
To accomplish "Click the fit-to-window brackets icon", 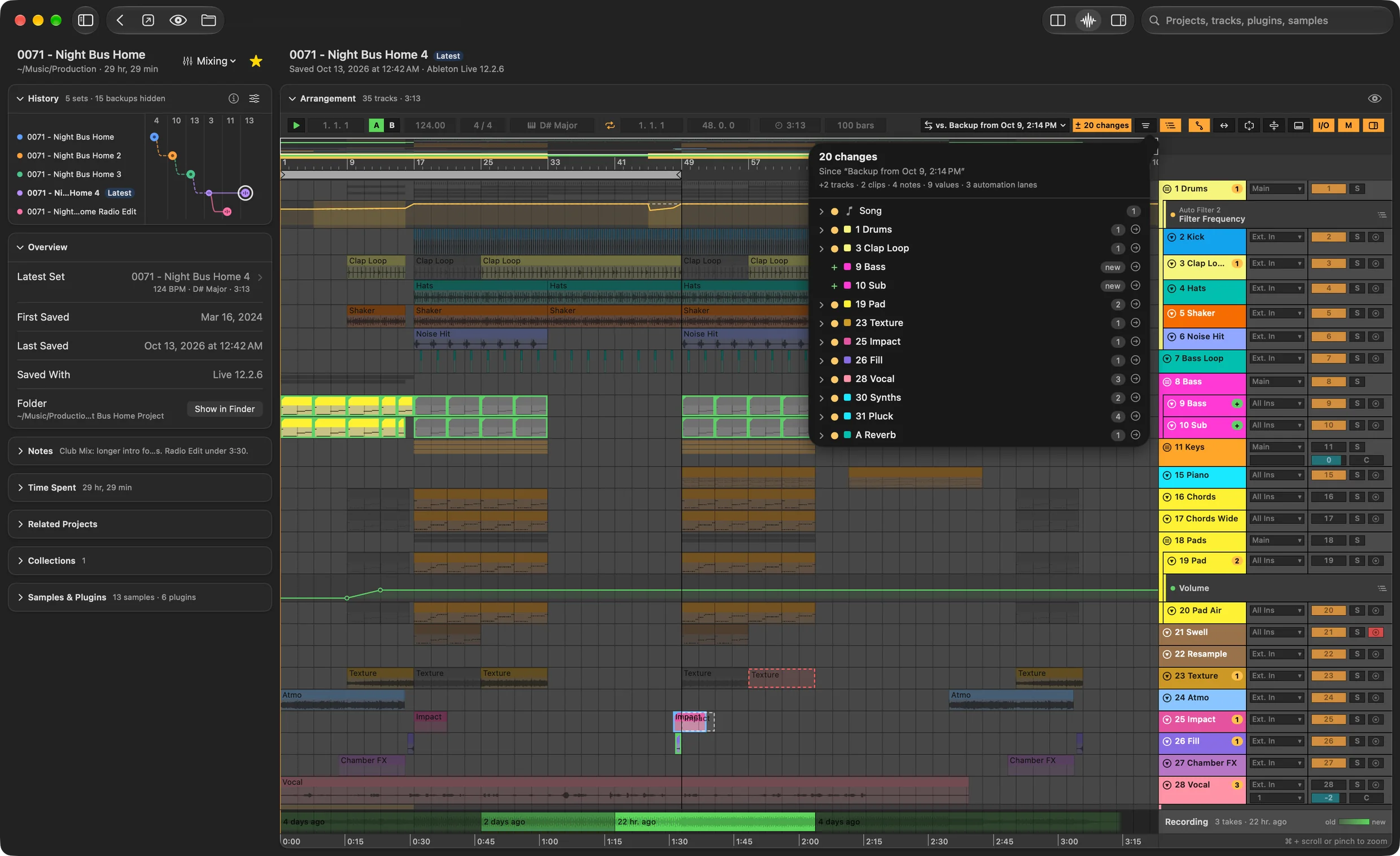I will click(x=1249, y=125).
